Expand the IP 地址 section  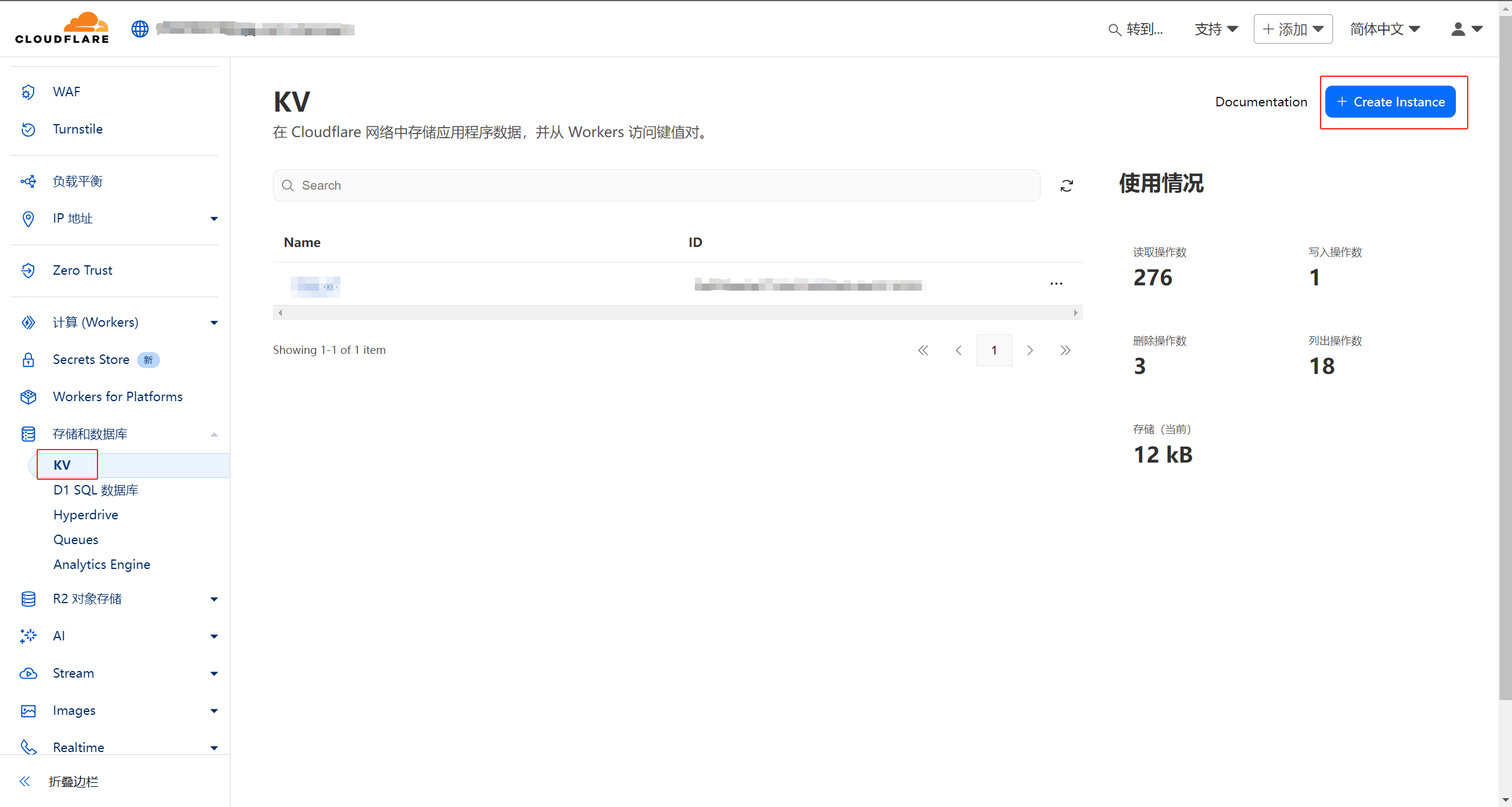pyautogui.click(x=214, y=218)
